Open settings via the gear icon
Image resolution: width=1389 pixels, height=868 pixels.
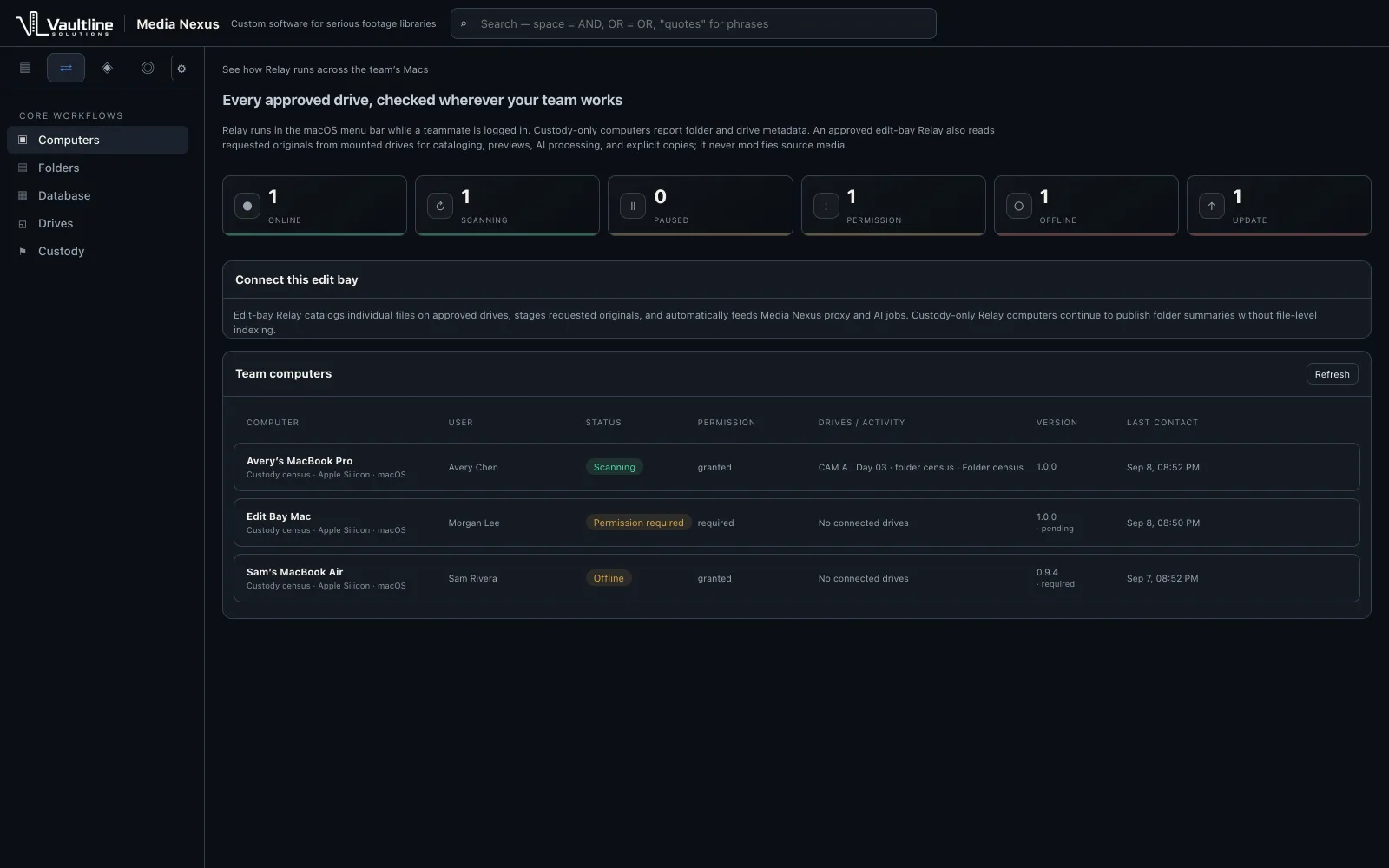click(x=181, y=69)
